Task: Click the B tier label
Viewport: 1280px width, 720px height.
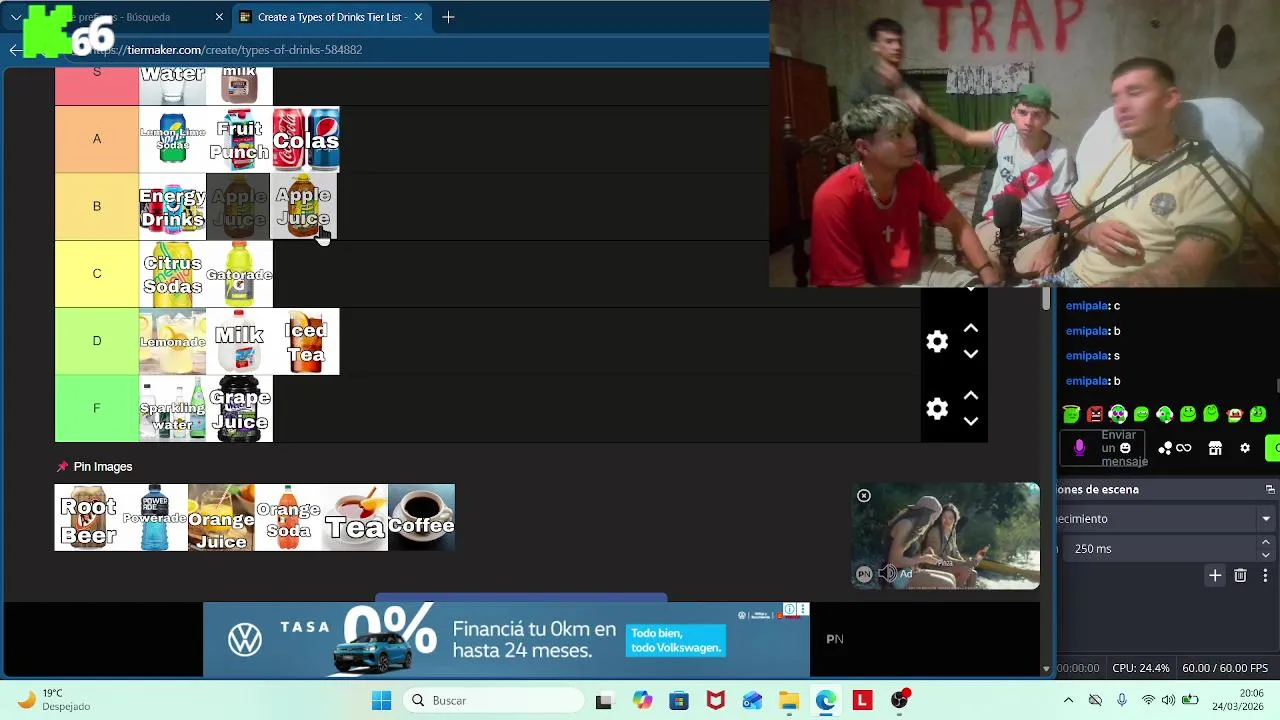Action: pyautogui.click(x=97, y=207)
